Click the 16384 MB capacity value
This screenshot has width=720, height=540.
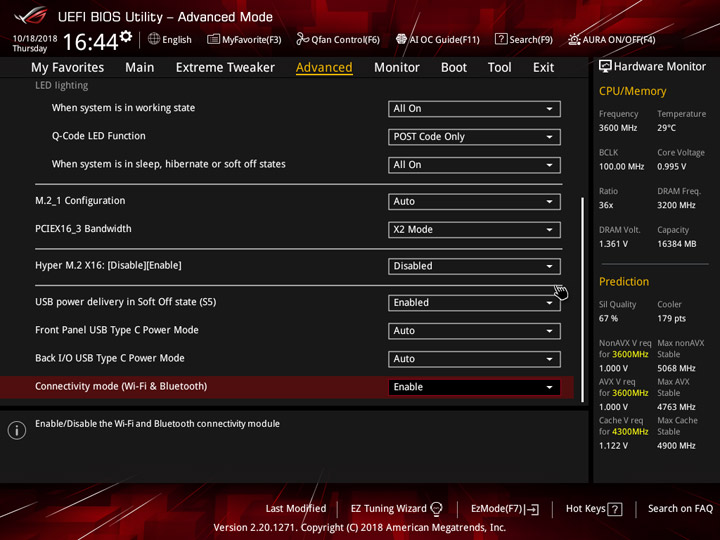tap(676, 244)
